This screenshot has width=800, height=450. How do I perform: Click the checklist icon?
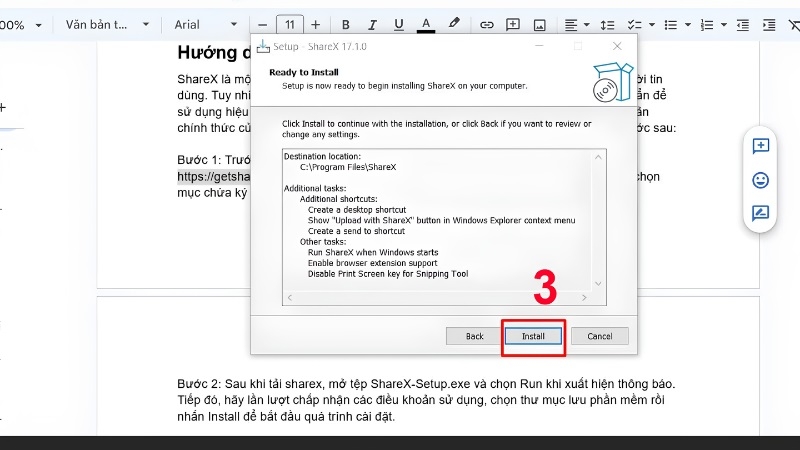coord(634,24)
